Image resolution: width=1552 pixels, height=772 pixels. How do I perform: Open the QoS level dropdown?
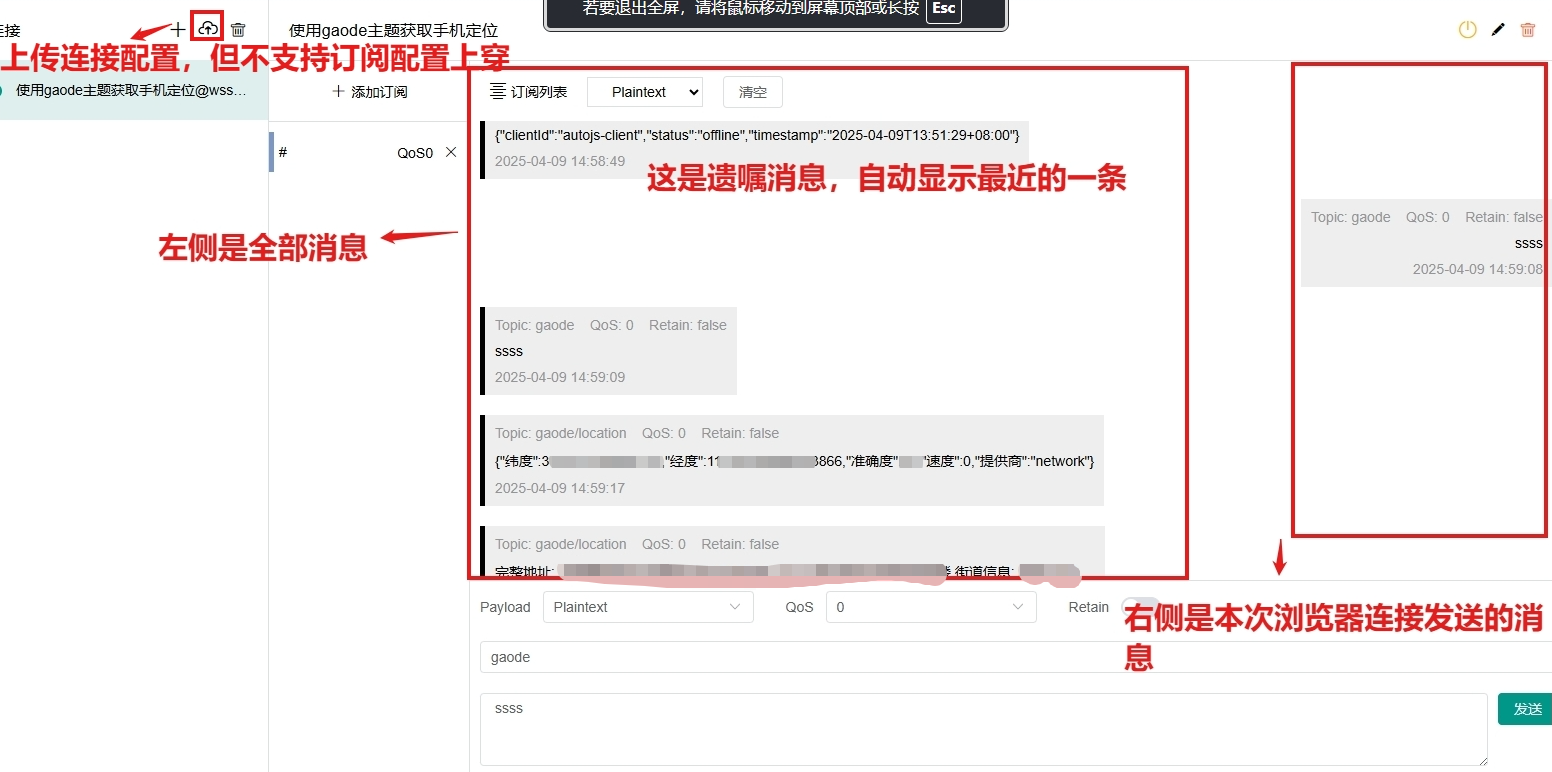coord(930,607)
